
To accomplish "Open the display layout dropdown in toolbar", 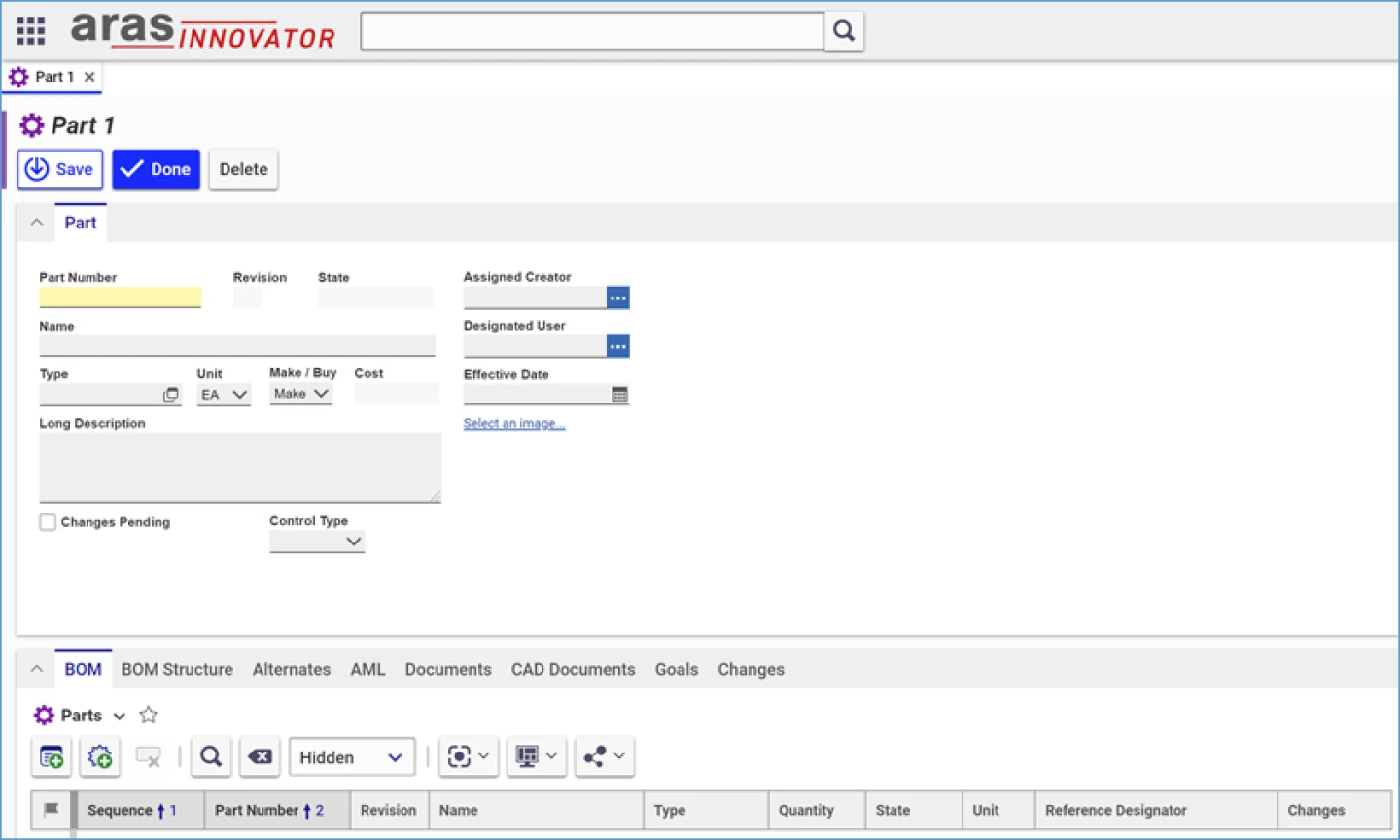I will (x=537, y=756).
